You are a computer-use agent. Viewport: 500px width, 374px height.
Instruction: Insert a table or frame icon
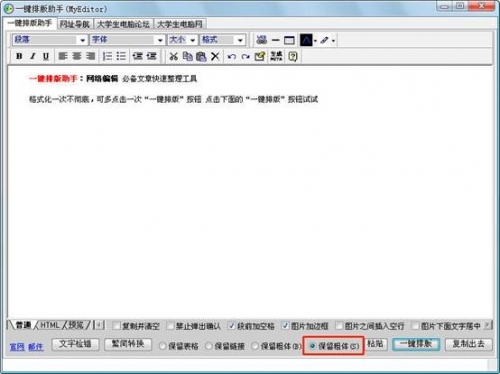289,40
